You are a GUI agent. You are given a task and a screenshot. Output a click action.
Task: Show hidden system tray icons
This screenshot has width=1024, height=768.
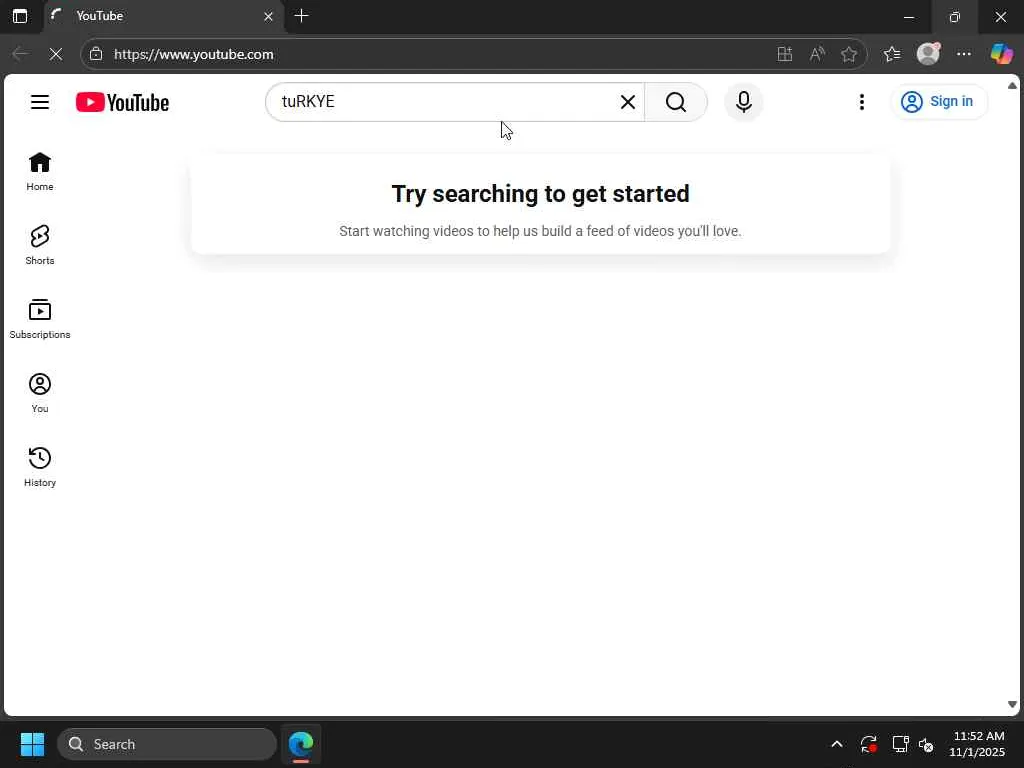[837, 744]
